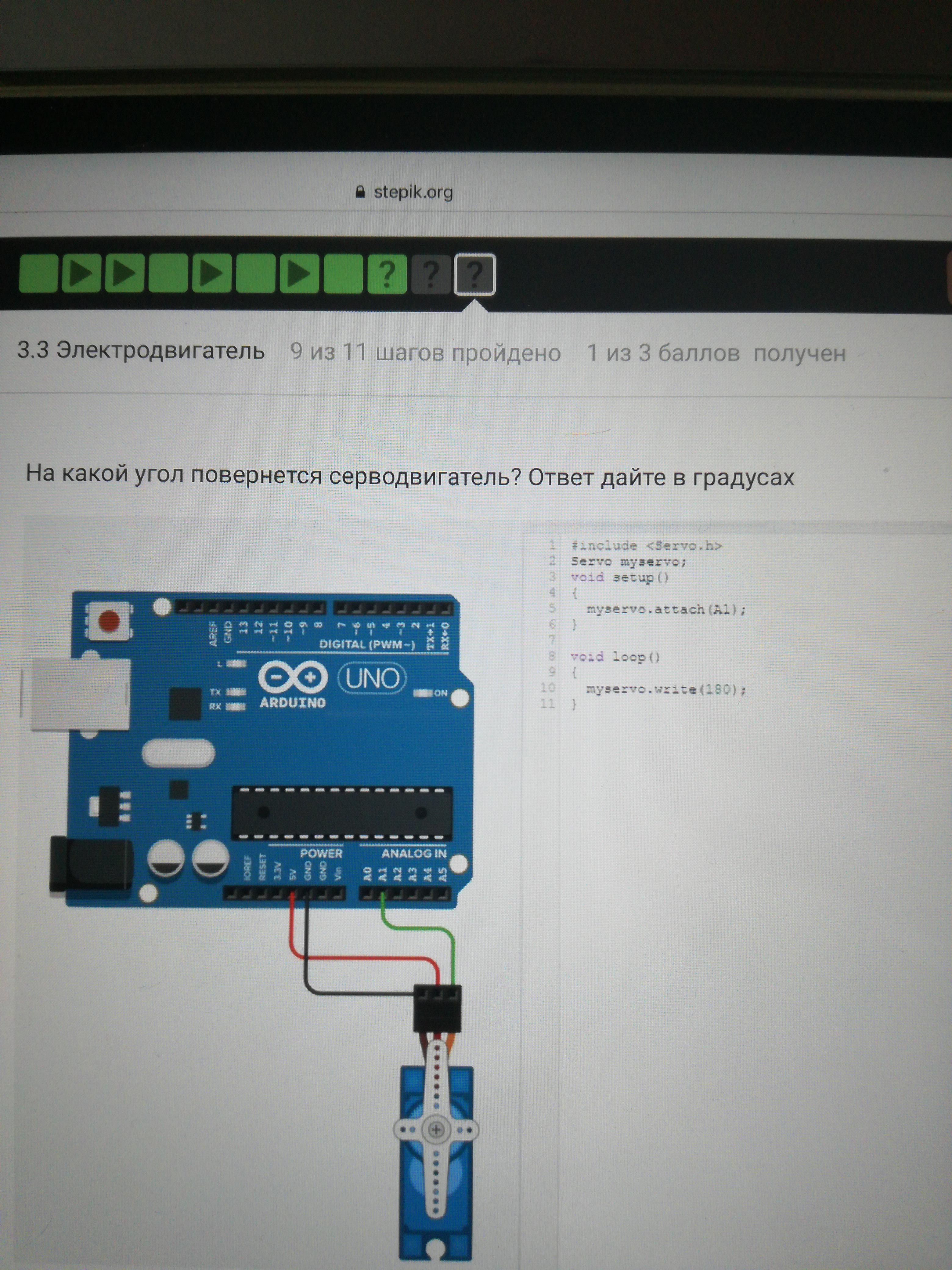The height and width of the screenshot is (1270, 952).
Task: Open the sixth step green square
Action: pyautogui.click(x=255, y=274)
